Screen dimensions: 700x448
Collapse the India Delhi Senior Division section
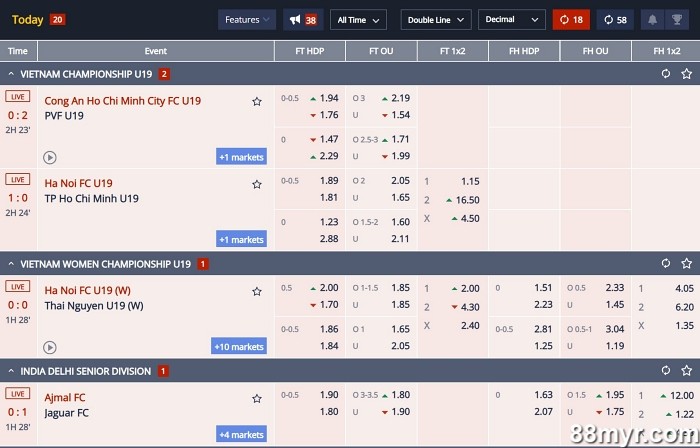coord(11,371)
